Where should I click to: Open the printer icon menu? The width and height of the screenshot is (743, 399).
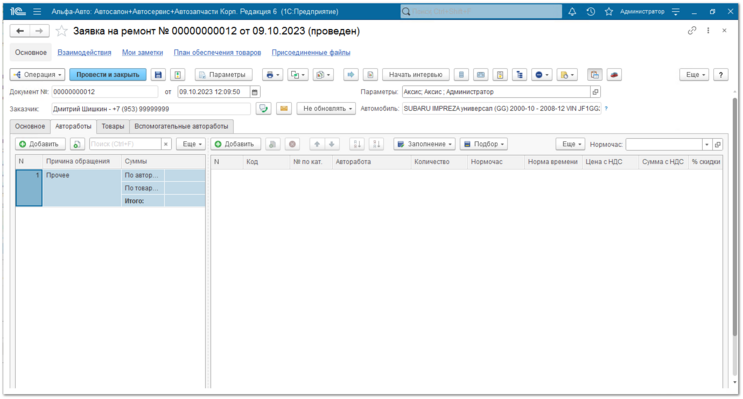tap(272, 75)
